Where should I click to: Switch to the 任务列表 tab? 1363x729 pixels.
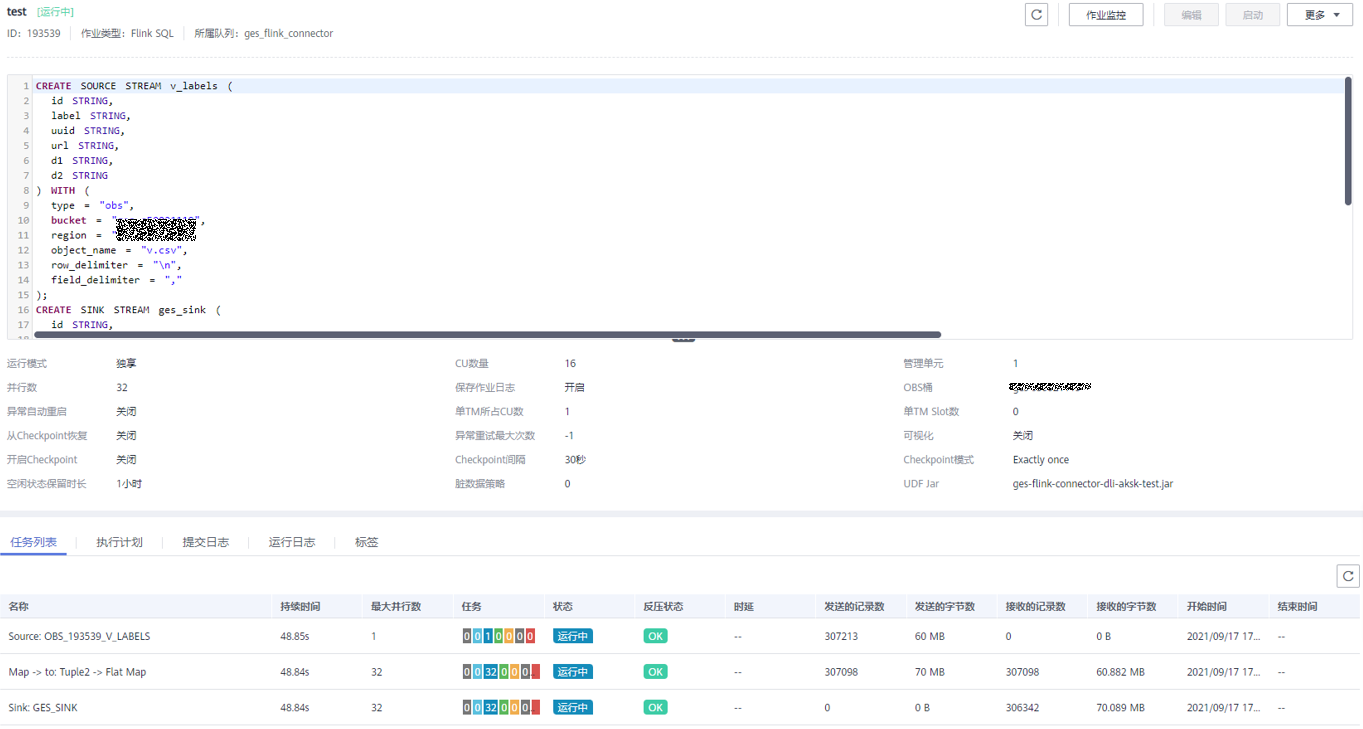(x=33, y=542)
